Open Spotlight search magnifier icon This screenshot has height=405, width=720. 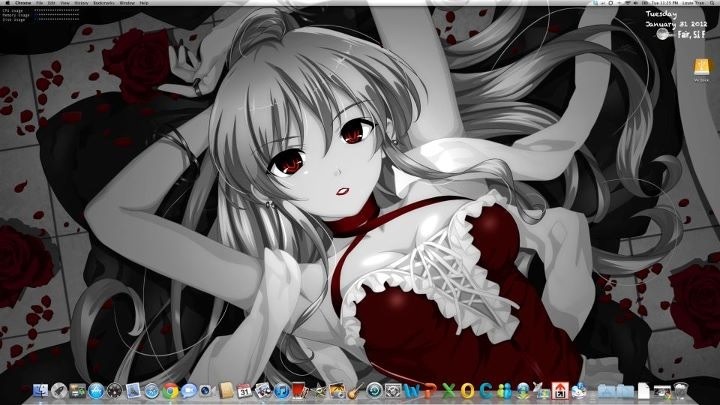712,3
